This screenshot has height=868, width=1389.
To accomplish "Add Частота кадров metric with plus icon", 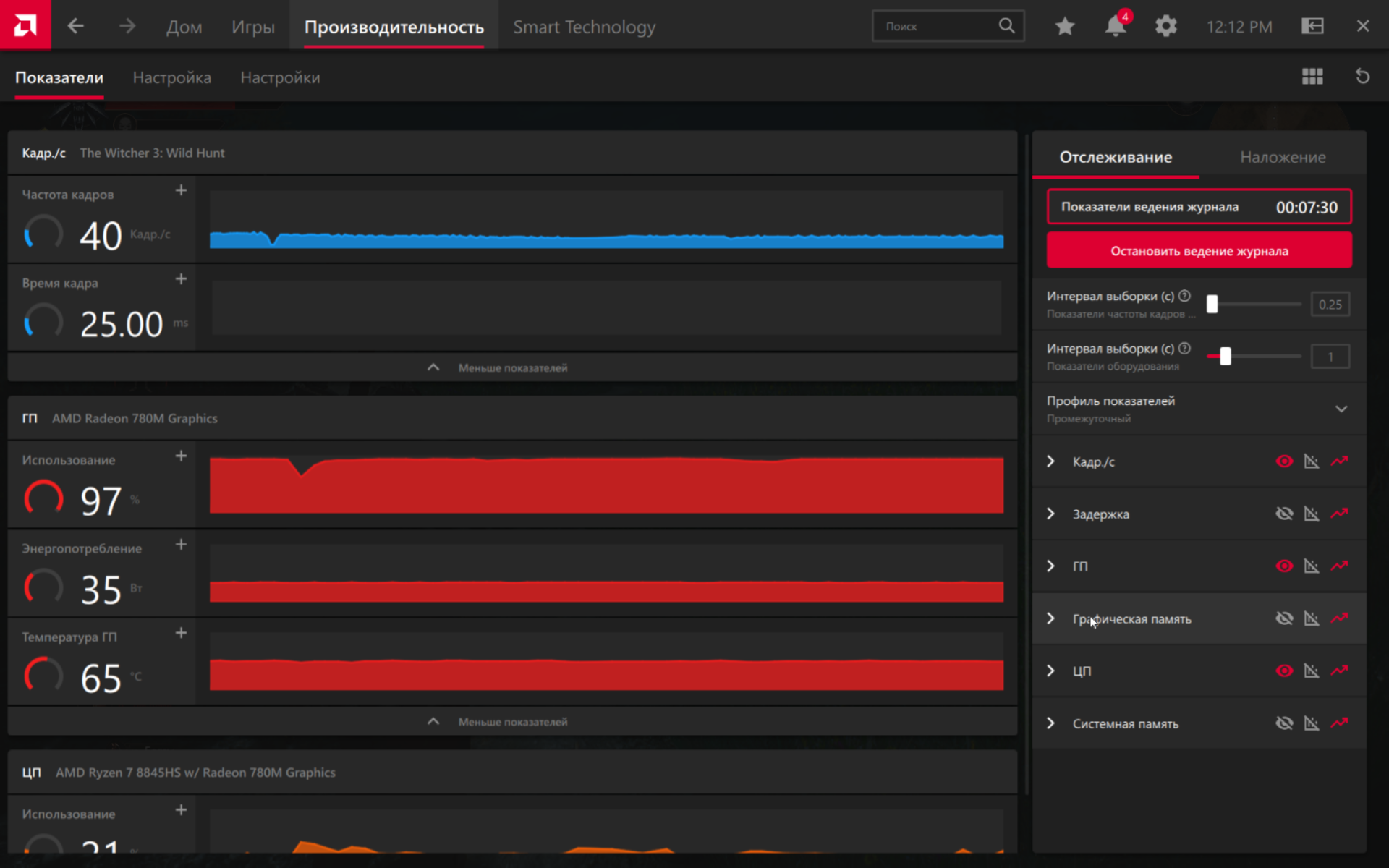I will pyautogui.click(x=181, y=190).
